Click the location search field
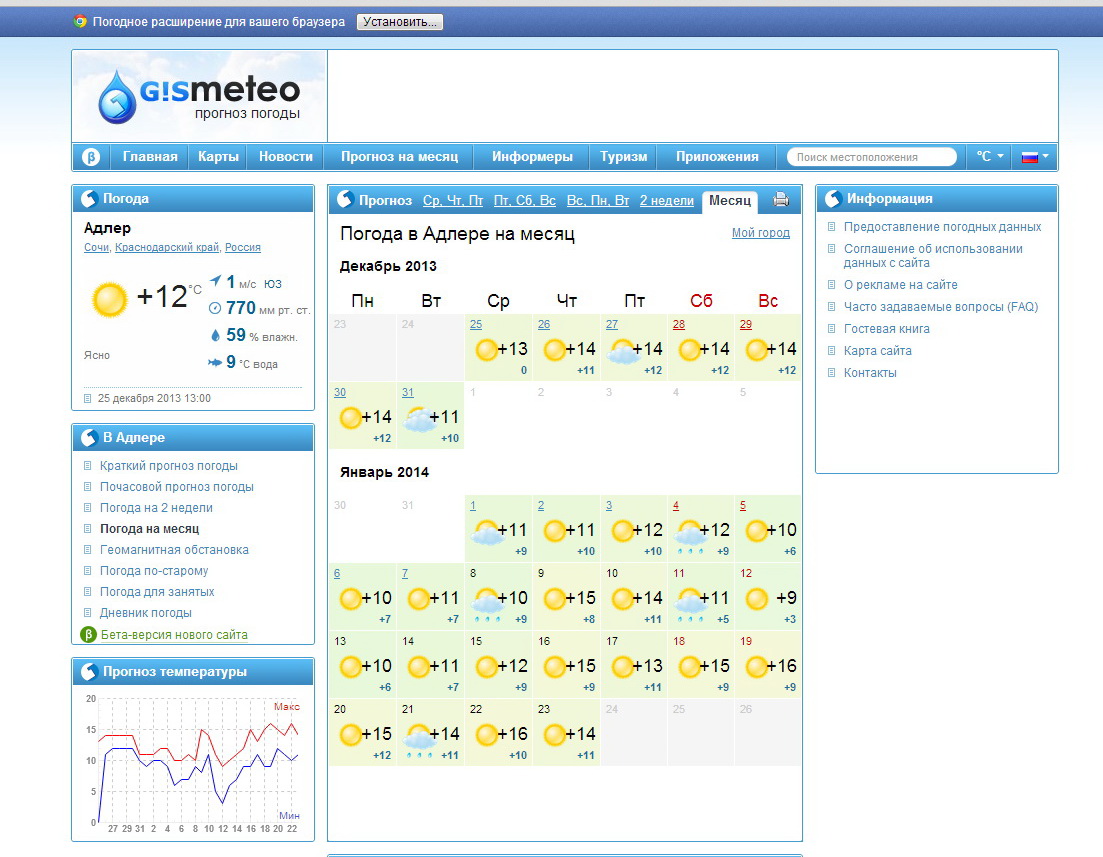 872,157
